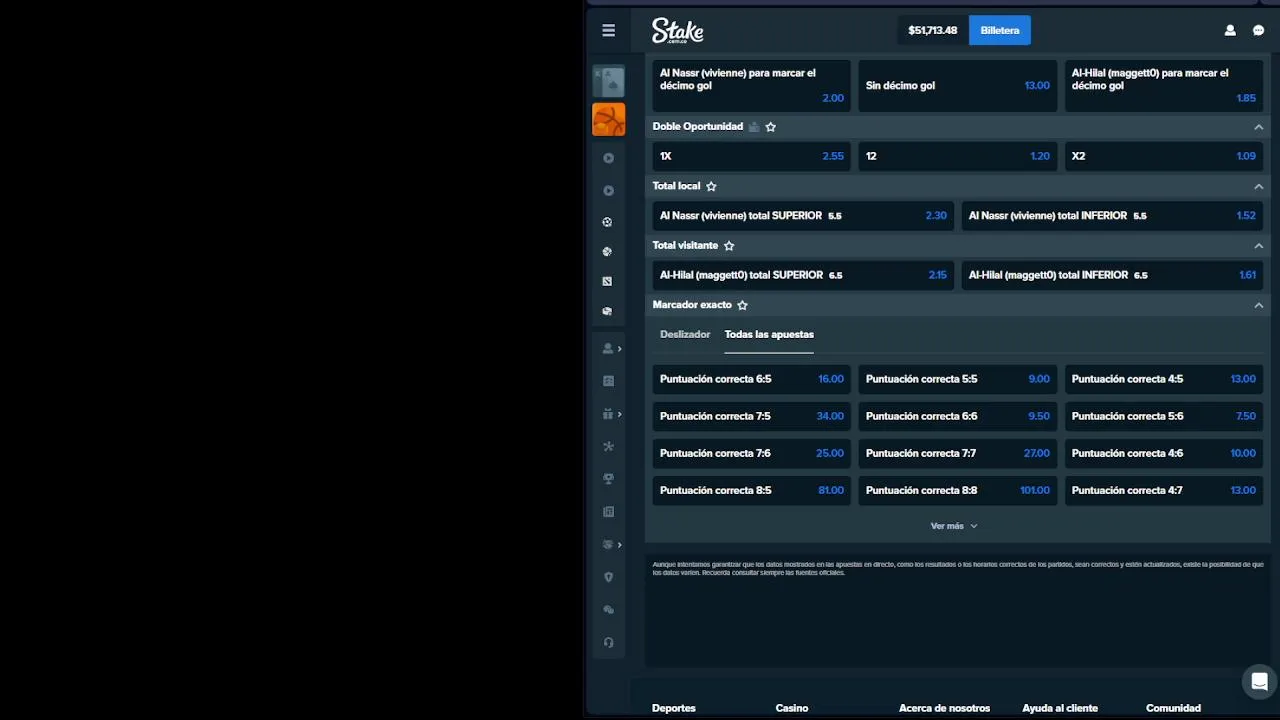Choose Puntuación correcta 5:5 at 9.00
This screenshot has width=1280, height=720.
[958, 379]
